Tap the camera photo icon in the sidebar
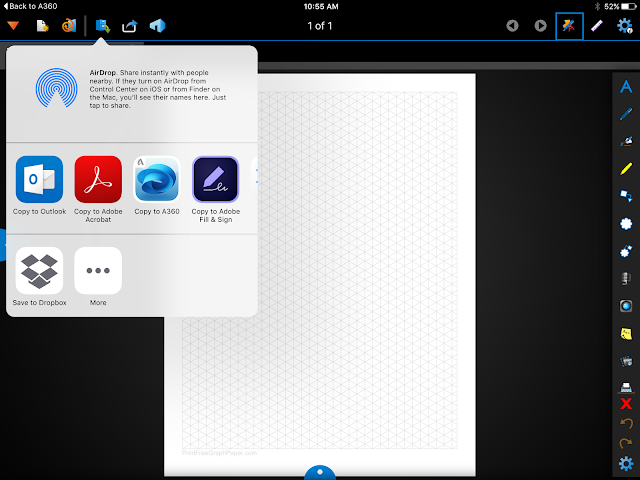Screen dimensions: 640x480 click(x=626, y=306)
